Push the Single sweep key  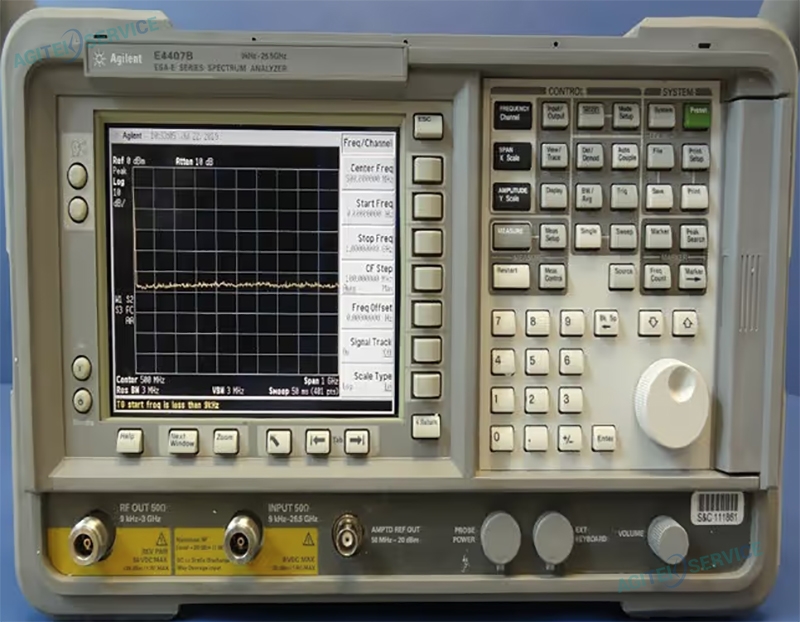click(588, 236)
